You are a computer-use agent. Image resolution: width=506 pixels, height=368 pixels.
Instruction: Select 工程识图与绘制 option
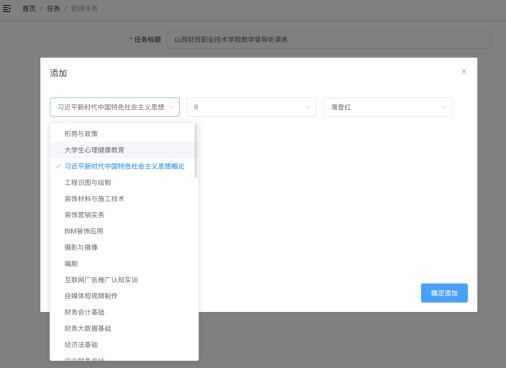[123, 182]
